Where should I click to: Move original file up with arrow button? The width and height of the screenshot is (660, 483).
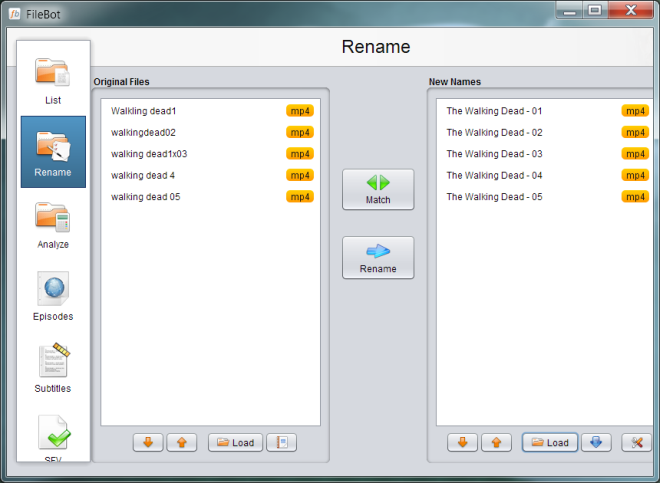point(181,442)
